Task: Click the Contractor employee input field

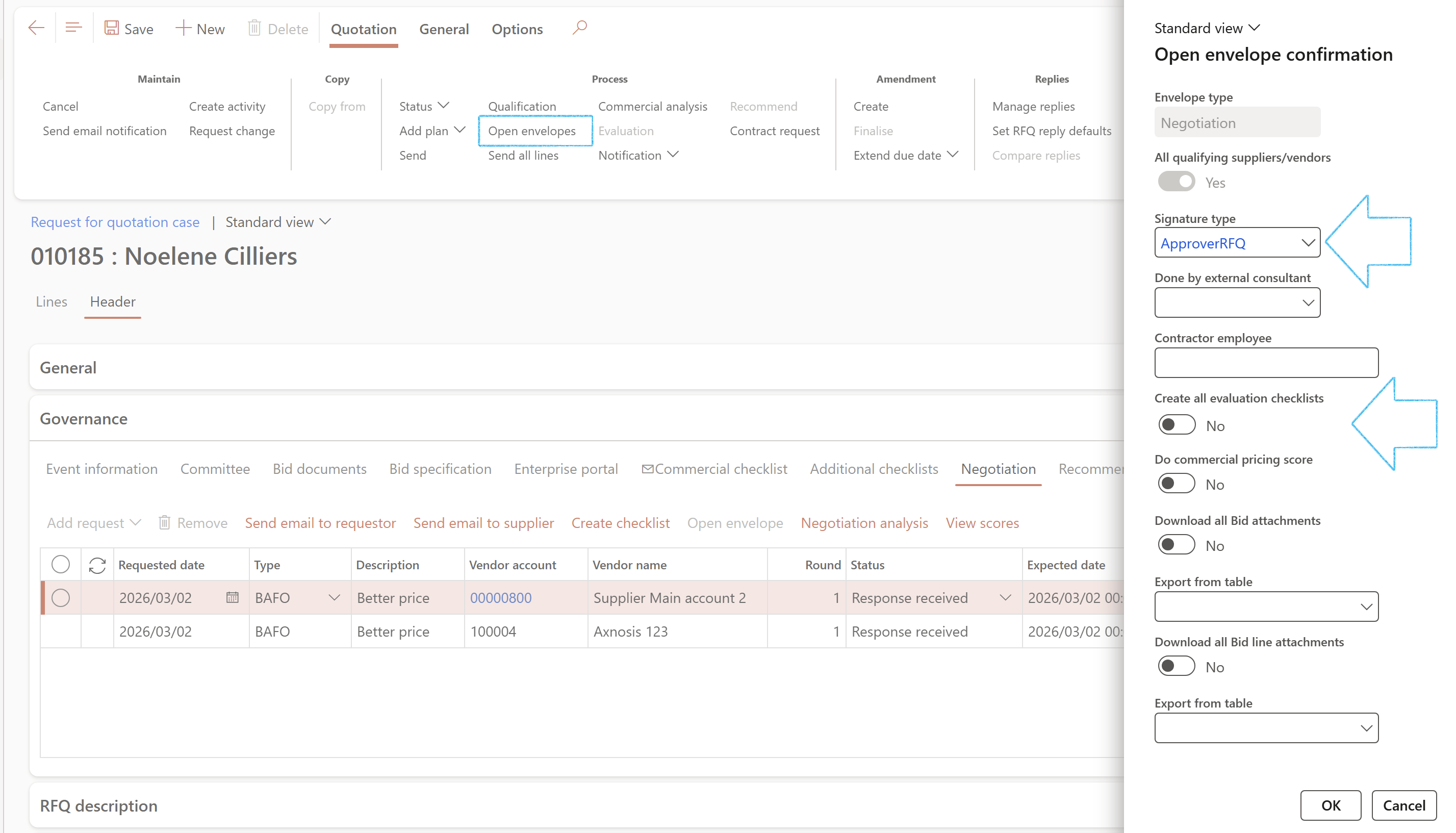Action: point(1266,363)
